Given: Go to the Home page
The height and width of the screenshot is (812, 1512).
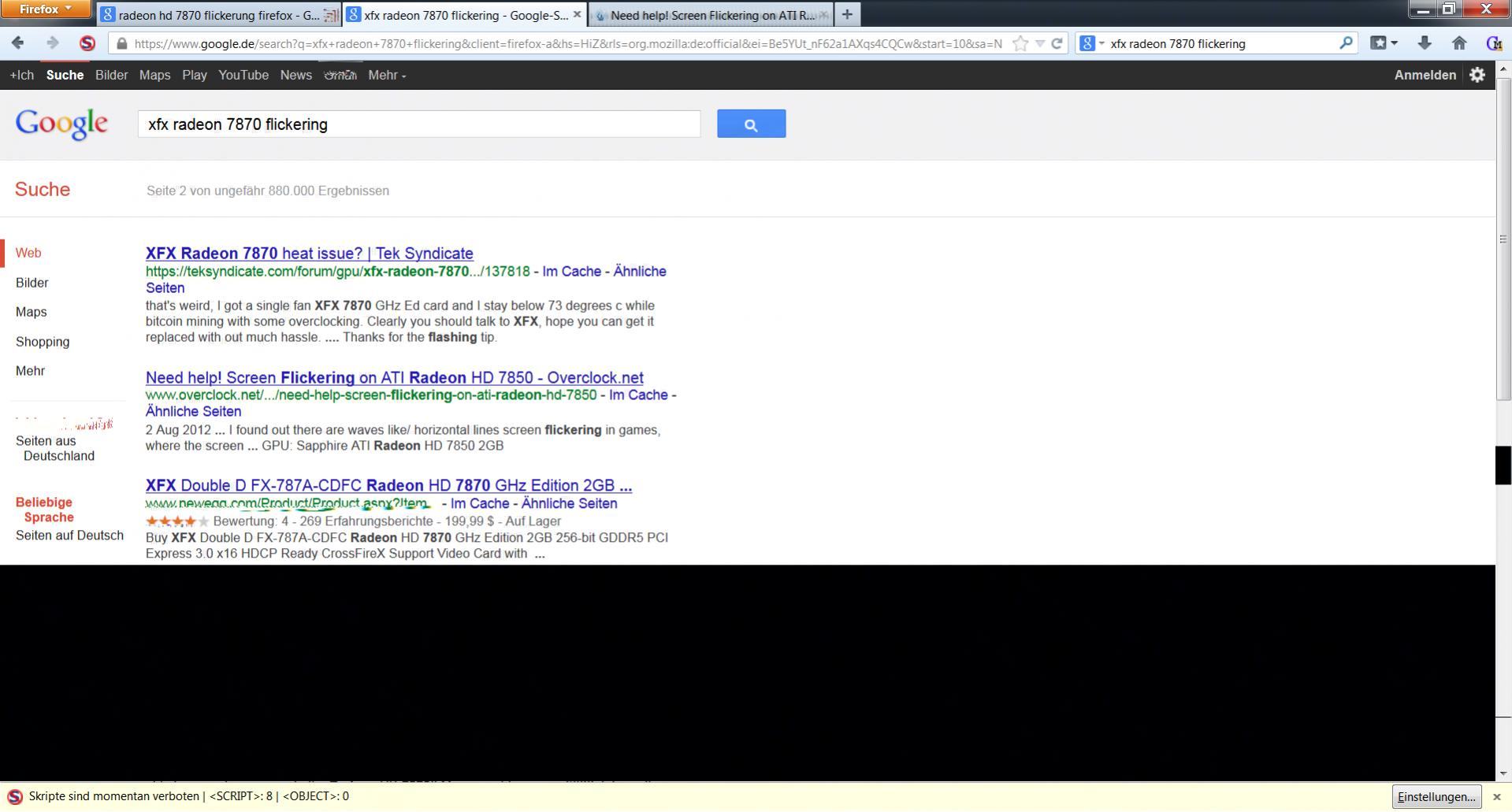Looking at the screenshot, I should tap(1459, 43).
